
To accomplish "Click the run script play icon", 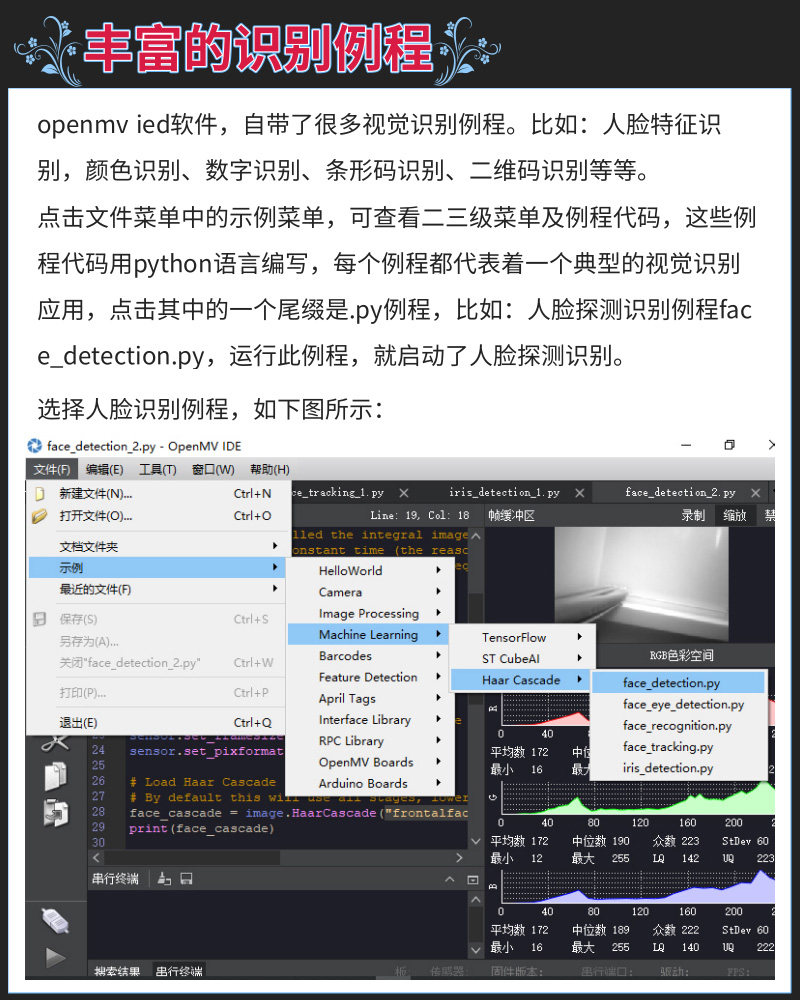I will click(x=56, y=957).
